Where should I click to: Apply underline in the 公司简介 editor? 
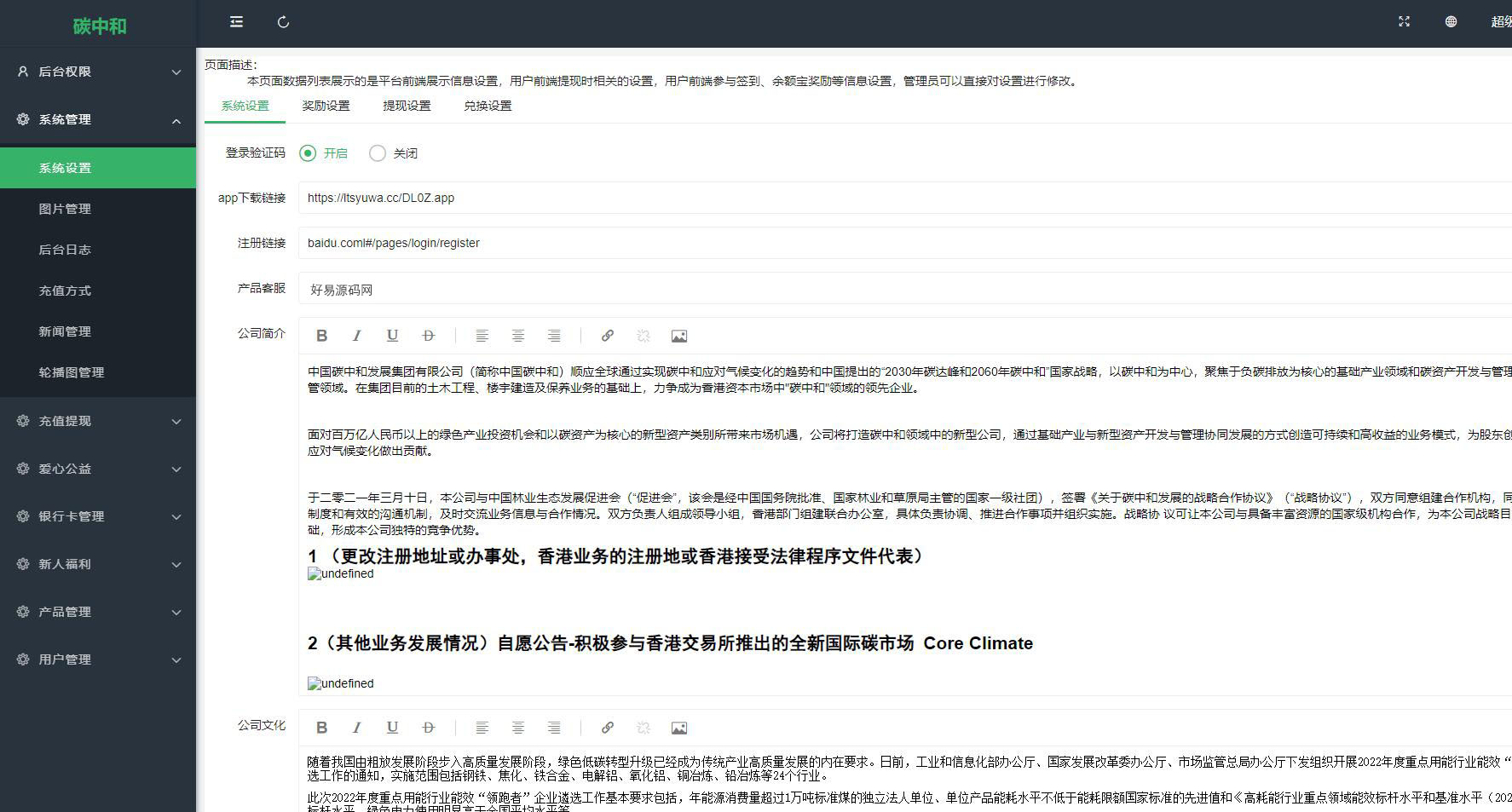pyautogui.click(x=392, y=336)
